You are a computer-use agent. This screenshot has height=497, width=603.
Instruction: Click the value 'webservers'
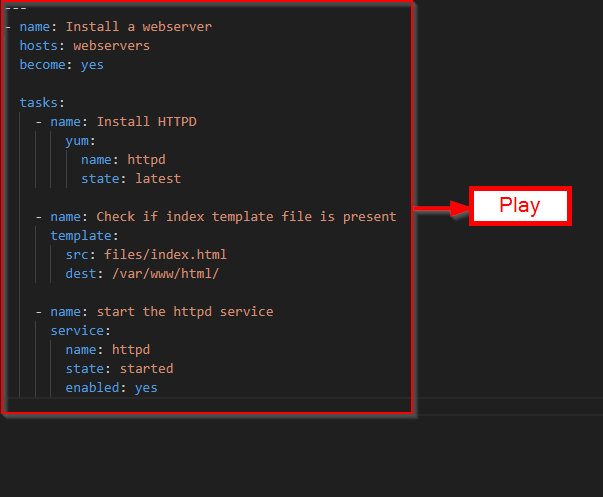click(112, 46)
